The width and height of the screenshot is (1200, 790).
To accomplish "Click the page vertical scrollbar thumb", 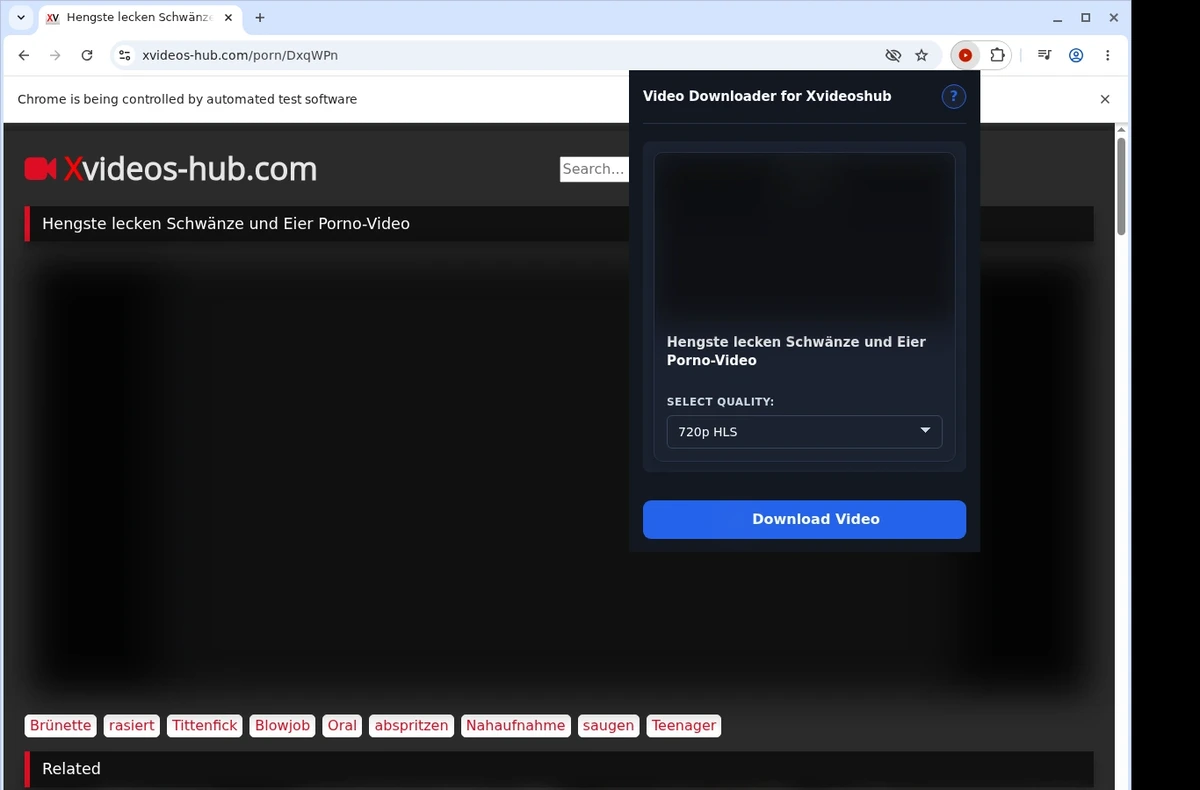I will pyautogui.click(x=1121, y=186).
